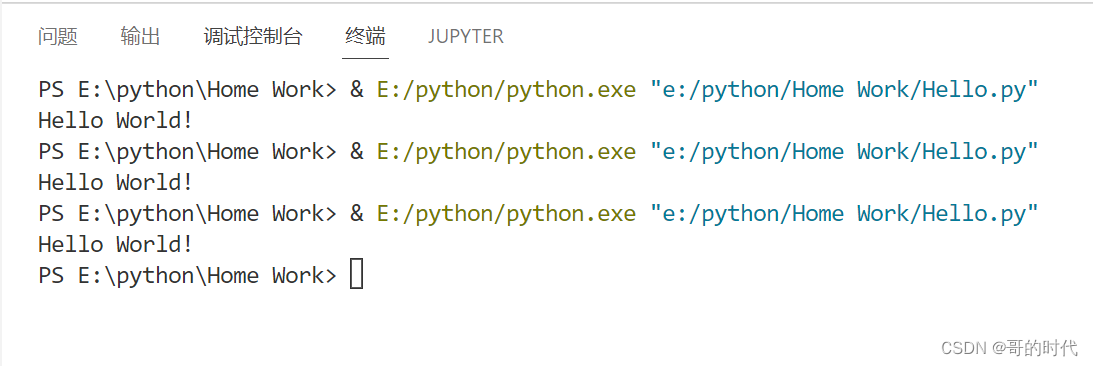
Task: Click the ampersand in the third command
Action: click(x=357, y=213)
